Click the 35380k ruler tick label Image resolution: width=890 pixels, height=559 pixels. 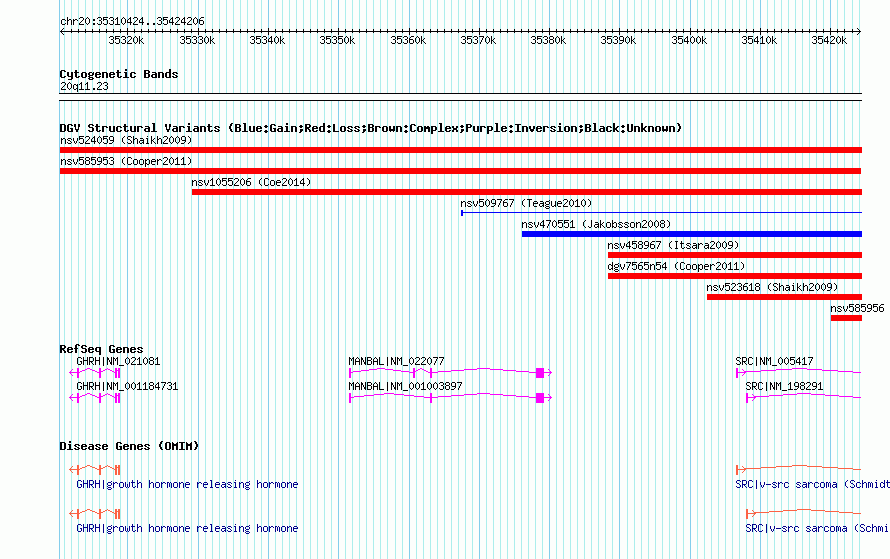(548, 40)
